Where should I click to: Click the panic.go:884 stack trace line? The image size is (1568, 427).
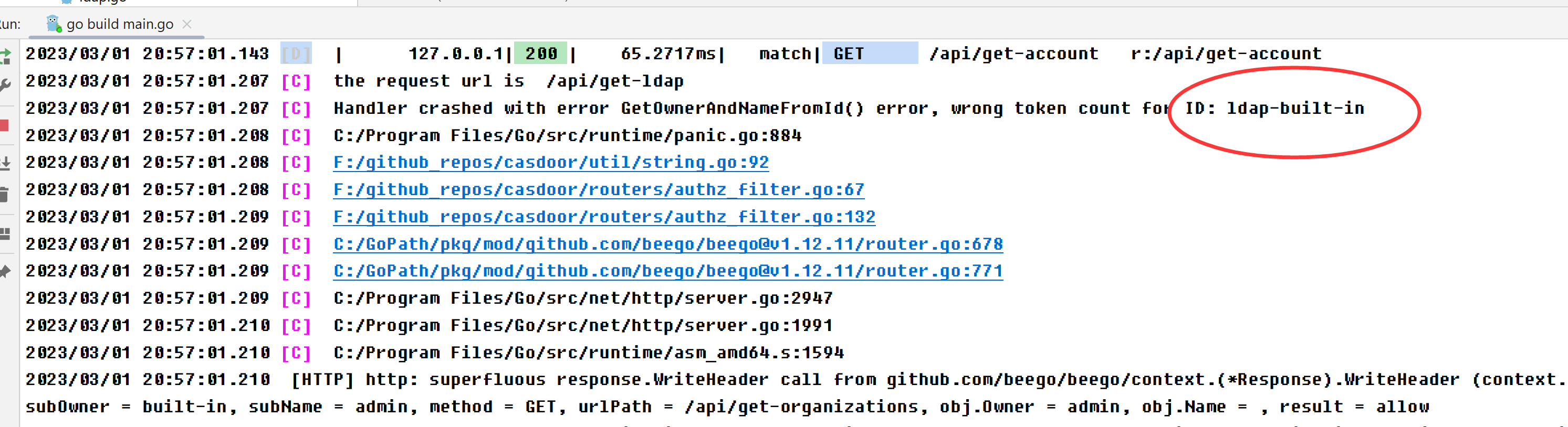567,135
